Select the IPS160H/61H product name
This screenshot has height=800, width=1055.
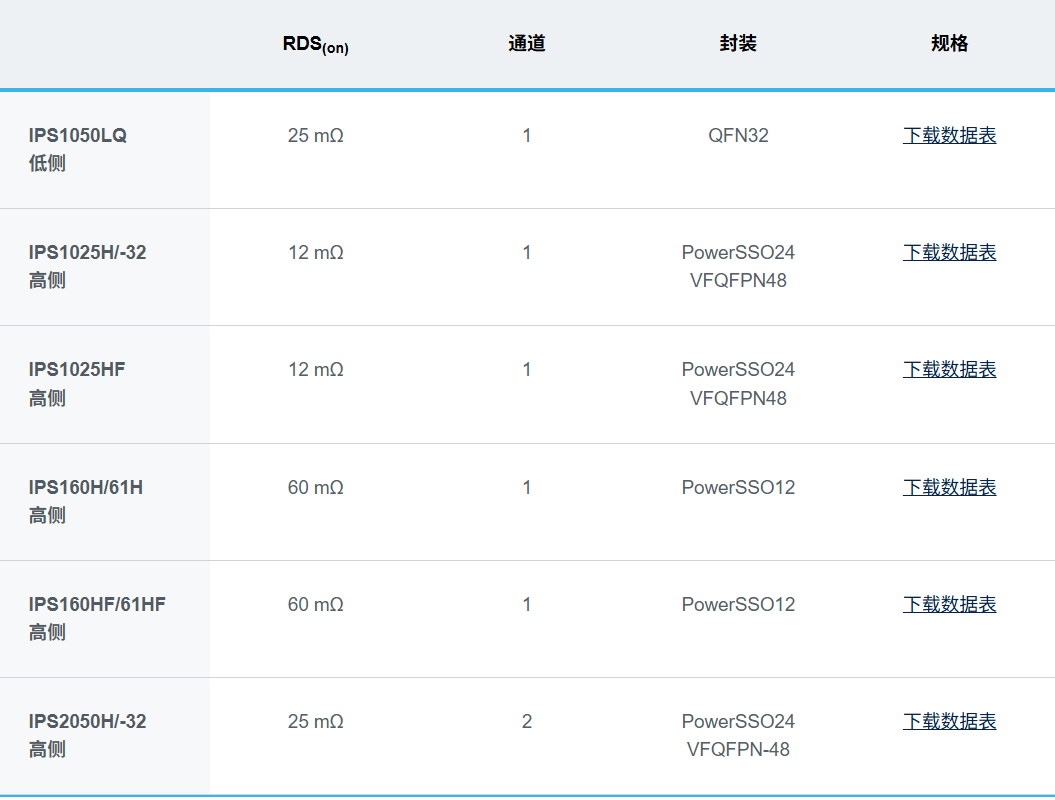tap(85, 487)
